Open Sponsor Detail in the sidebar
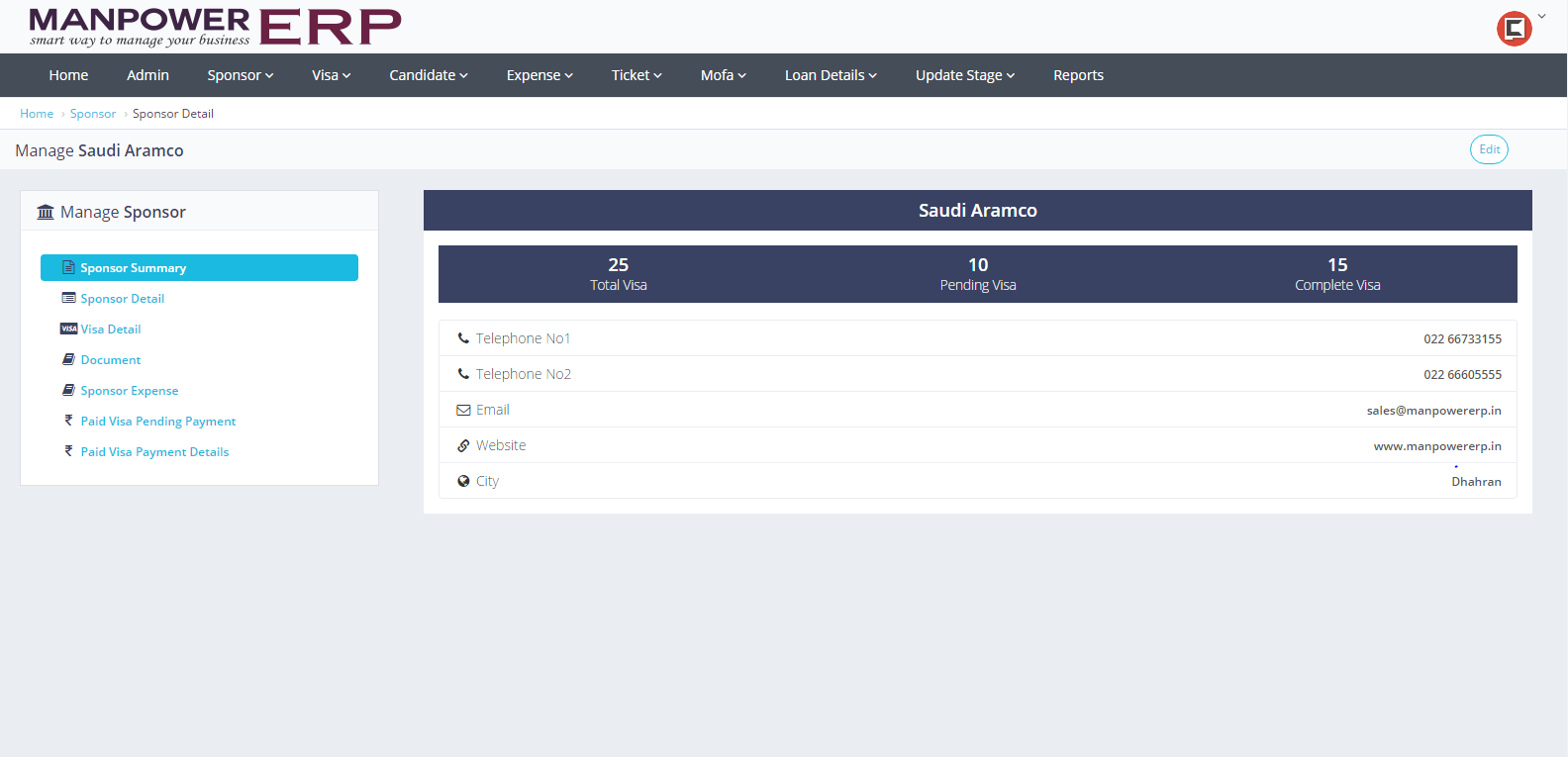 click(x=123, y=298)
